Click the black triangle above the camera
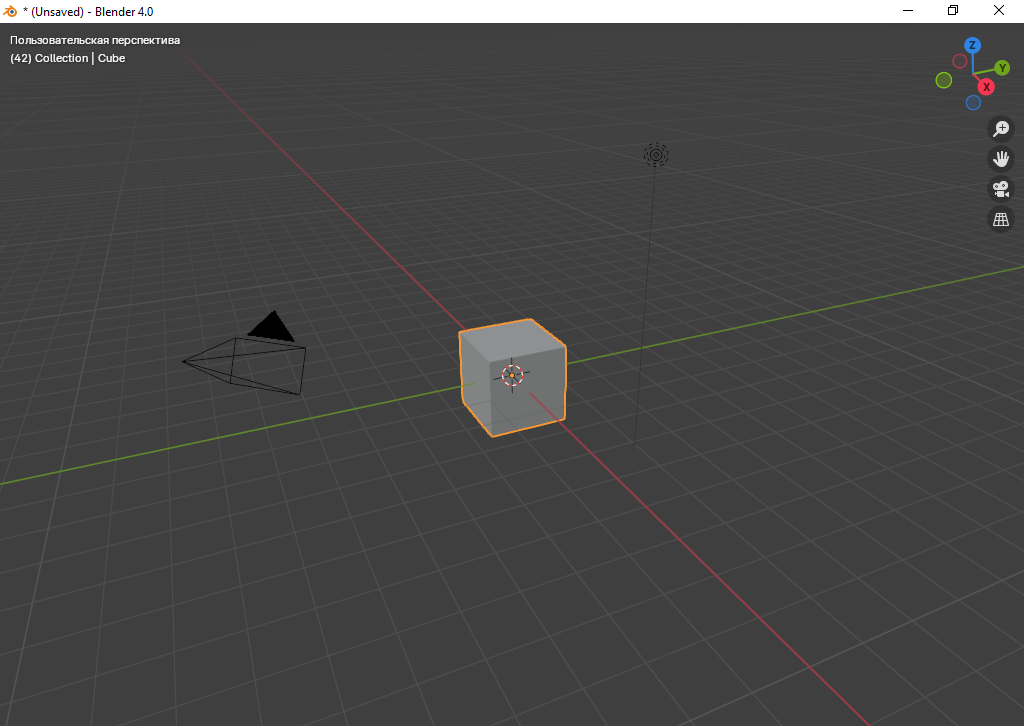This screenshot has width=1024, height=726. tap(272, 328)
